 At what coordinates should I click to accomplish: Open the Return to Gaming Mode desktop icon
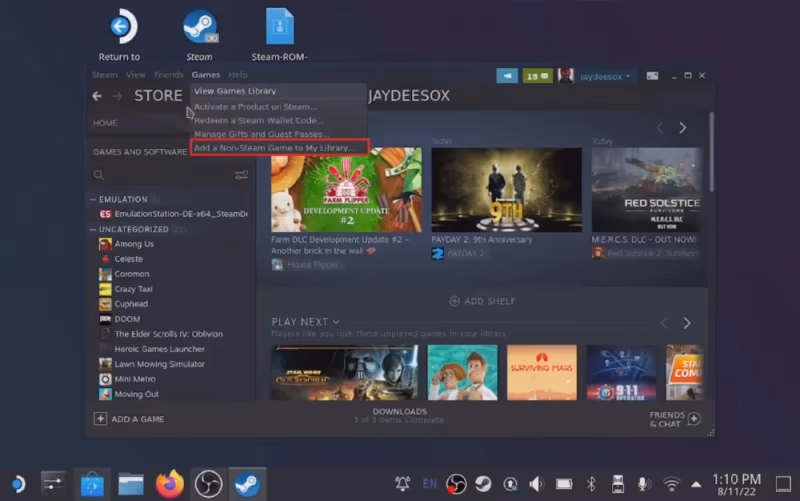click(x=122, y=26)
